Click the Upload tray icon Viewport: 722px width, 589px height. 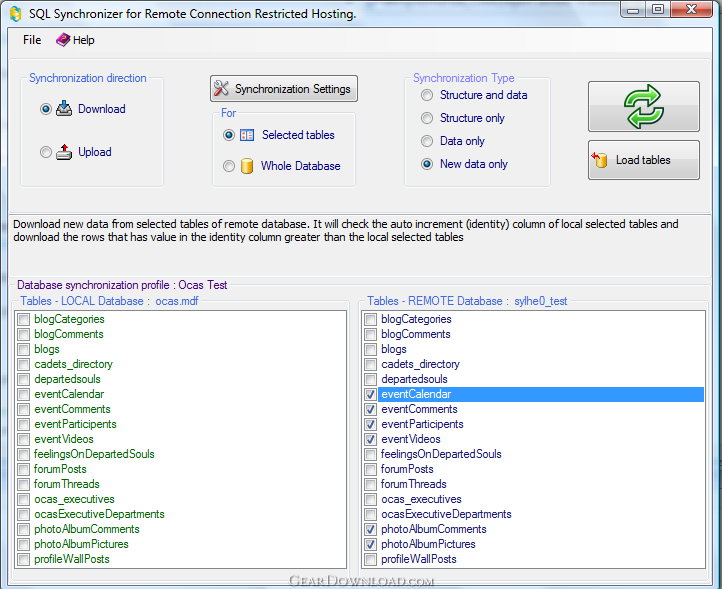64,152
